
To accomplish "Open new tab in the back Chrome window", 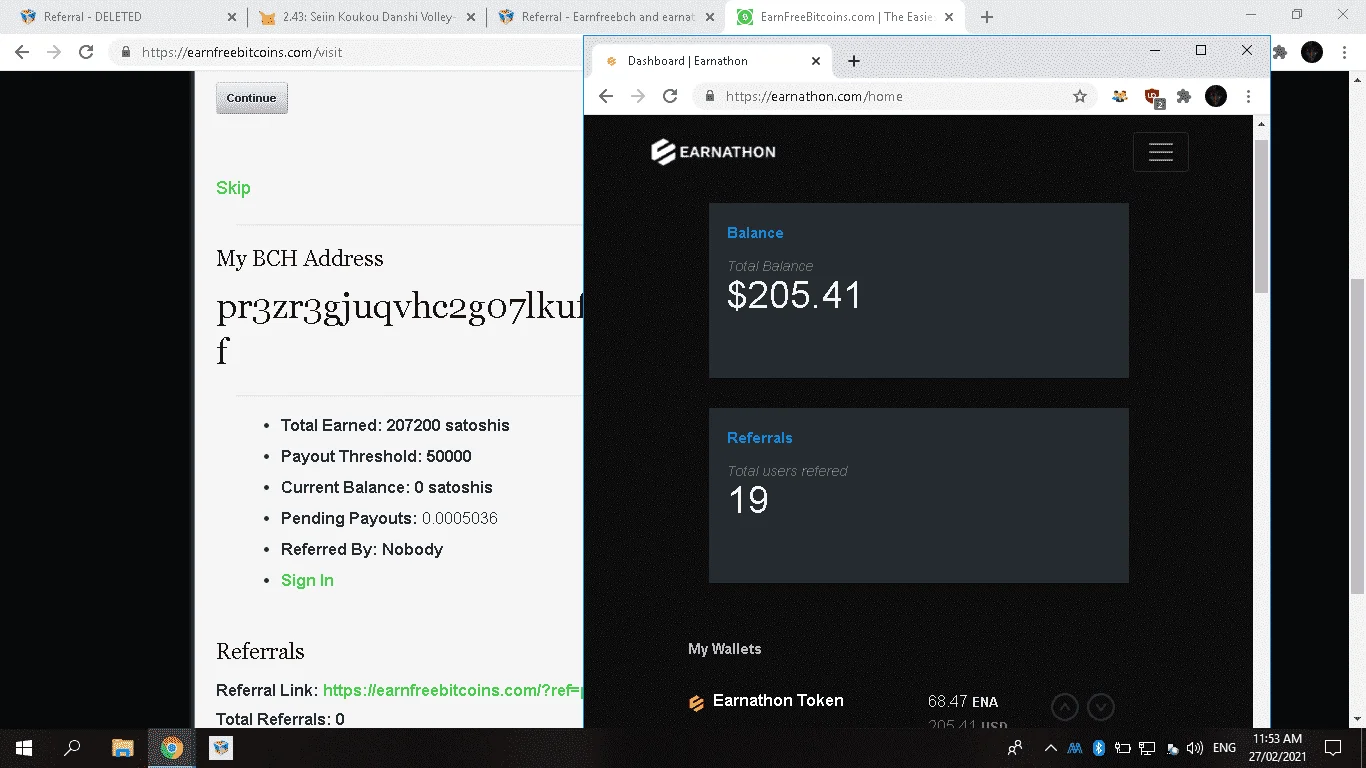I will 987,17.
